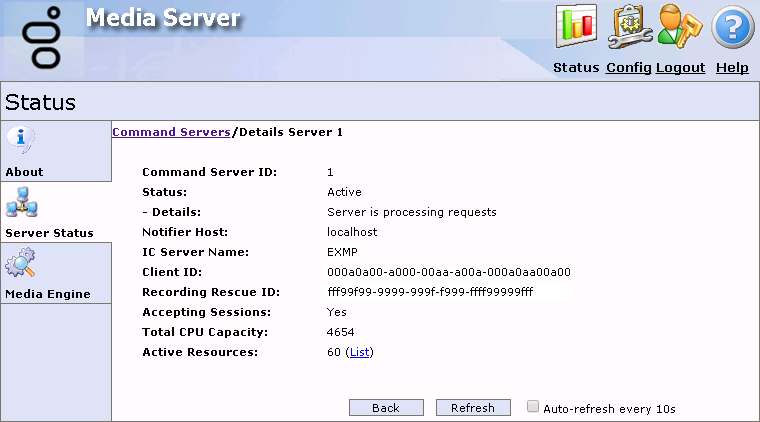
Task: Click the Help text link
Action: tap(732, 68)
